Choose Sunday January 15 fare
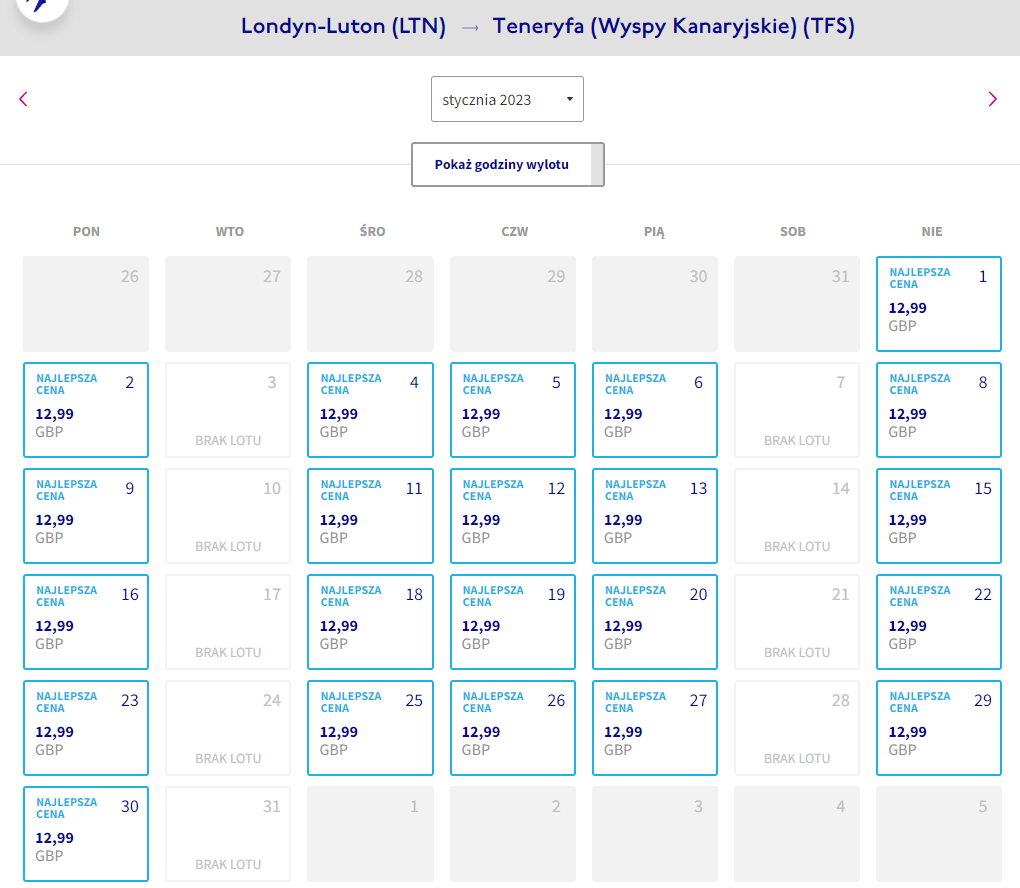Viewport: 1020px width, 888px height. [x=938, y=516]
